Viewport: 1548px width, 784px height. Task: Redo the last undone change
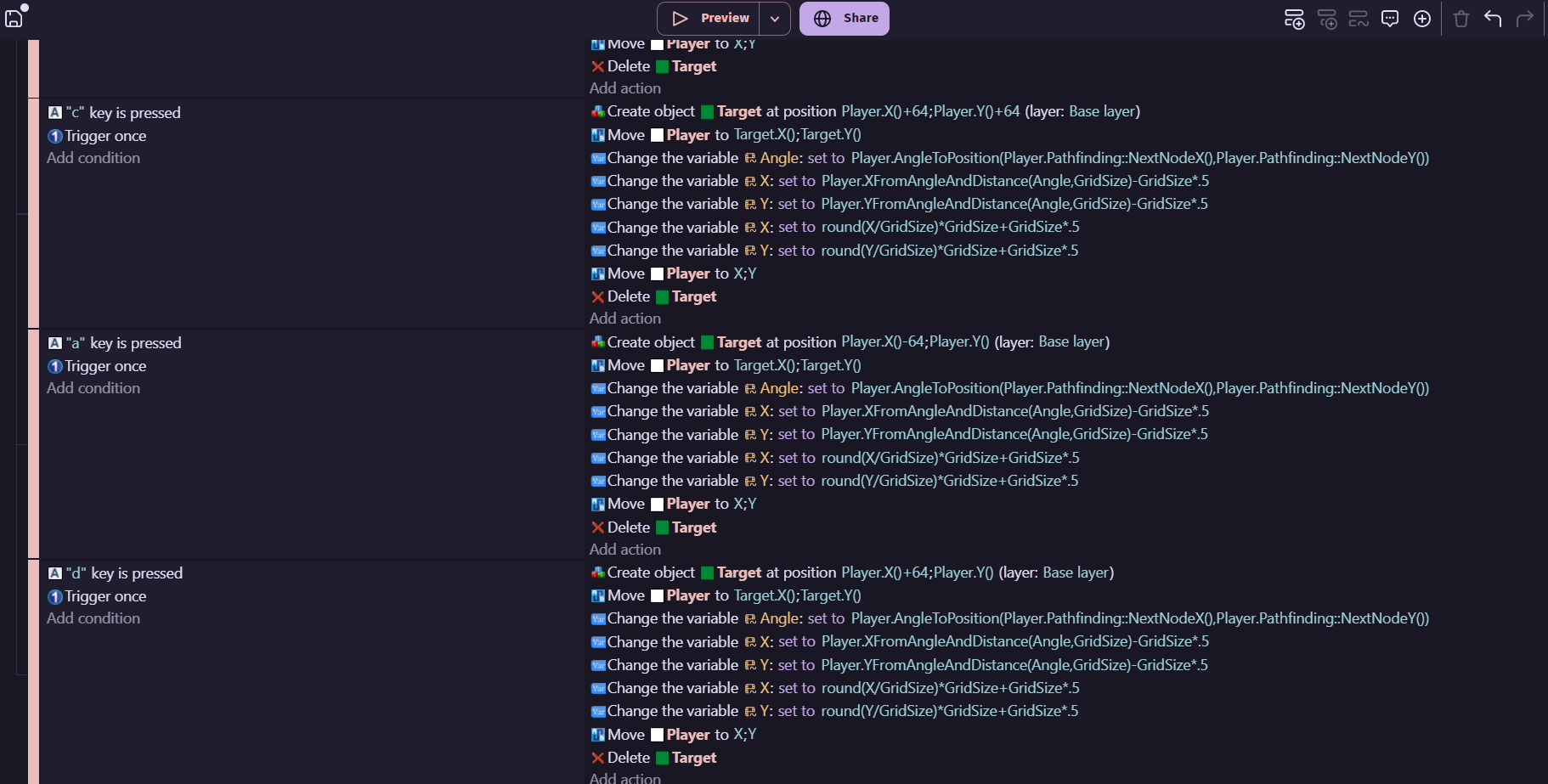tap(1525, 19)
